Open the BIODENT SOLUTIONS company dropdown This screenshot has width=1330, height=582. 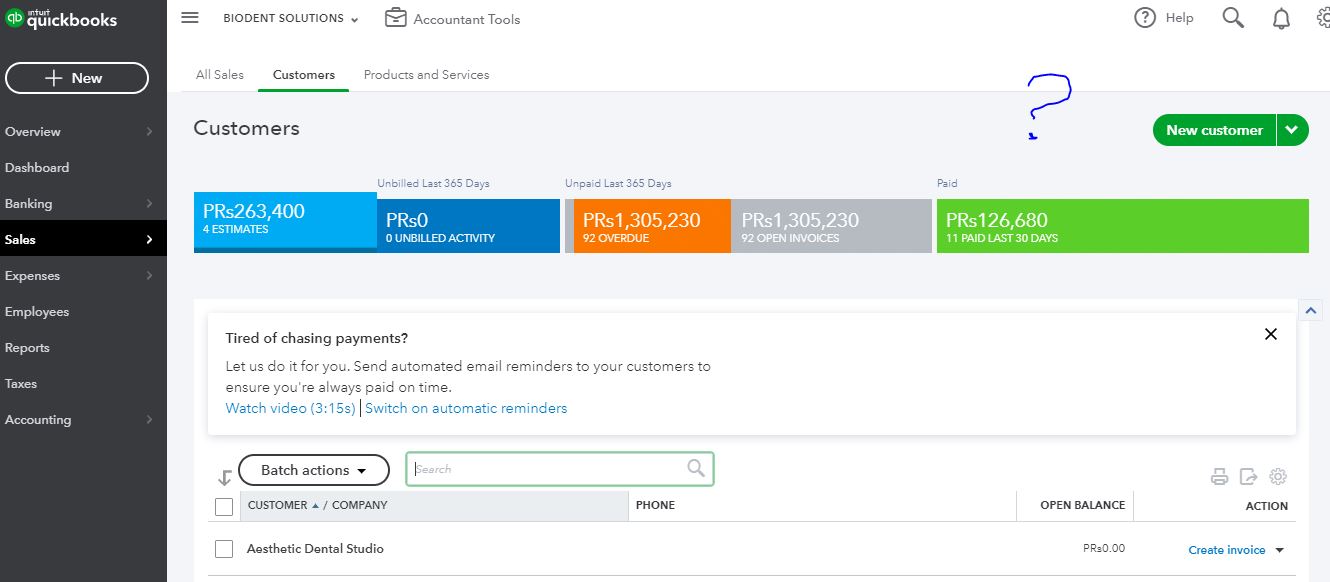290,18
